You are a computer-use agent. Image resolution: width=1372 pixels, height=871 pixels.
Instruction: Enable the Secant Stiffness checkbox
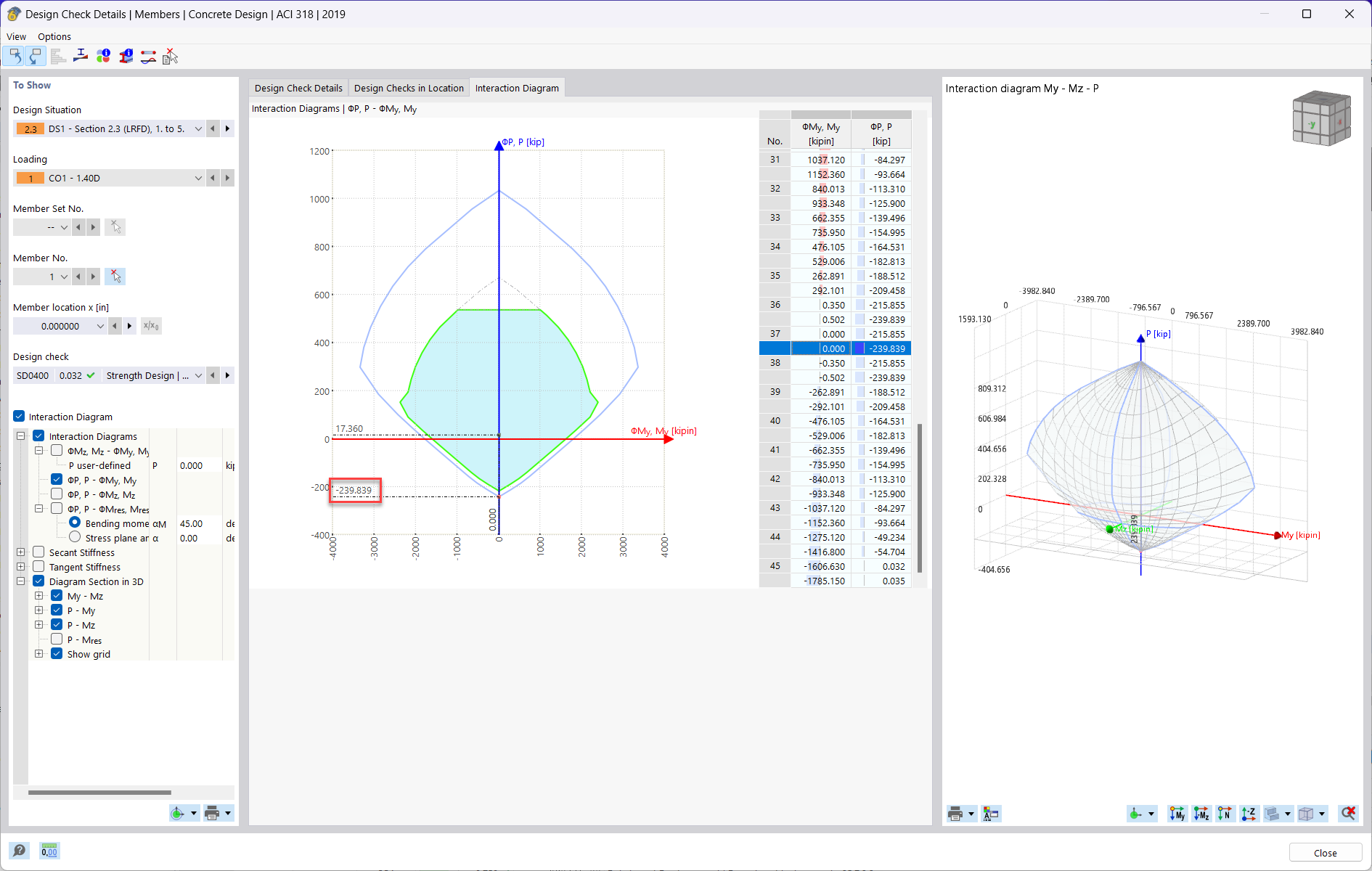pyautogui.click(x=39, y=552)
